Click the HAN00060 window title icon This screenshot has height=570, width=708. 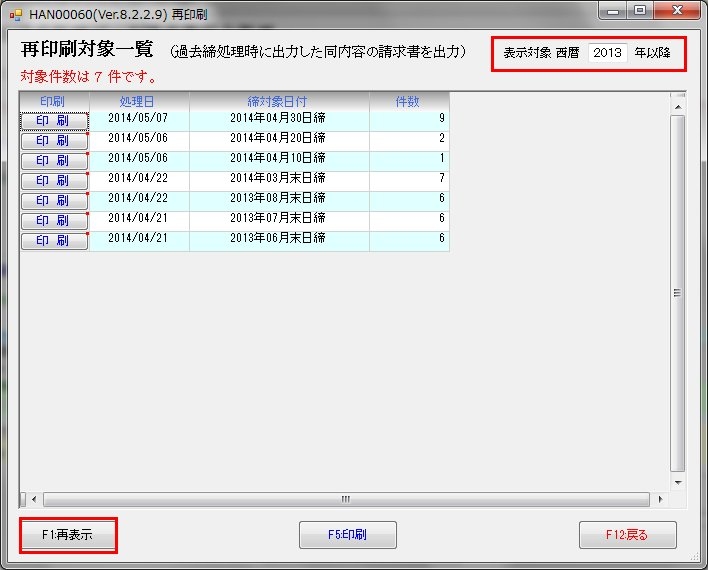[x=16, y=15]
